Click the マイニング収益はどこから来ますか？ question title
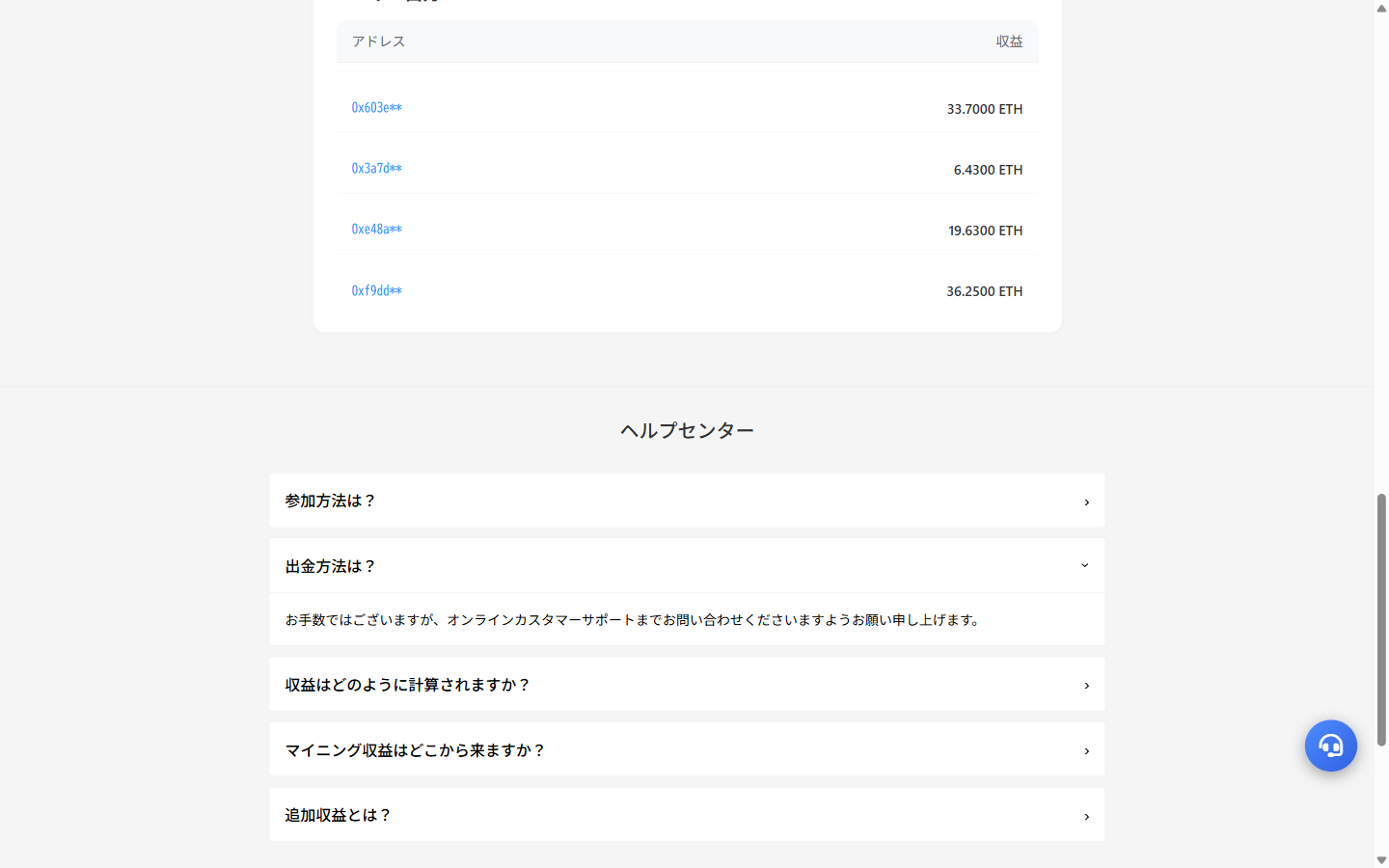This screenshot has height=868, width=1389. coord(416,750)
